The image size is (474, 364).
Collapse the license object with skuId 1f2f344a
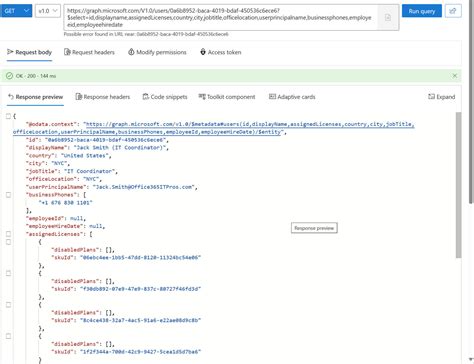click(x=8, y=336)
